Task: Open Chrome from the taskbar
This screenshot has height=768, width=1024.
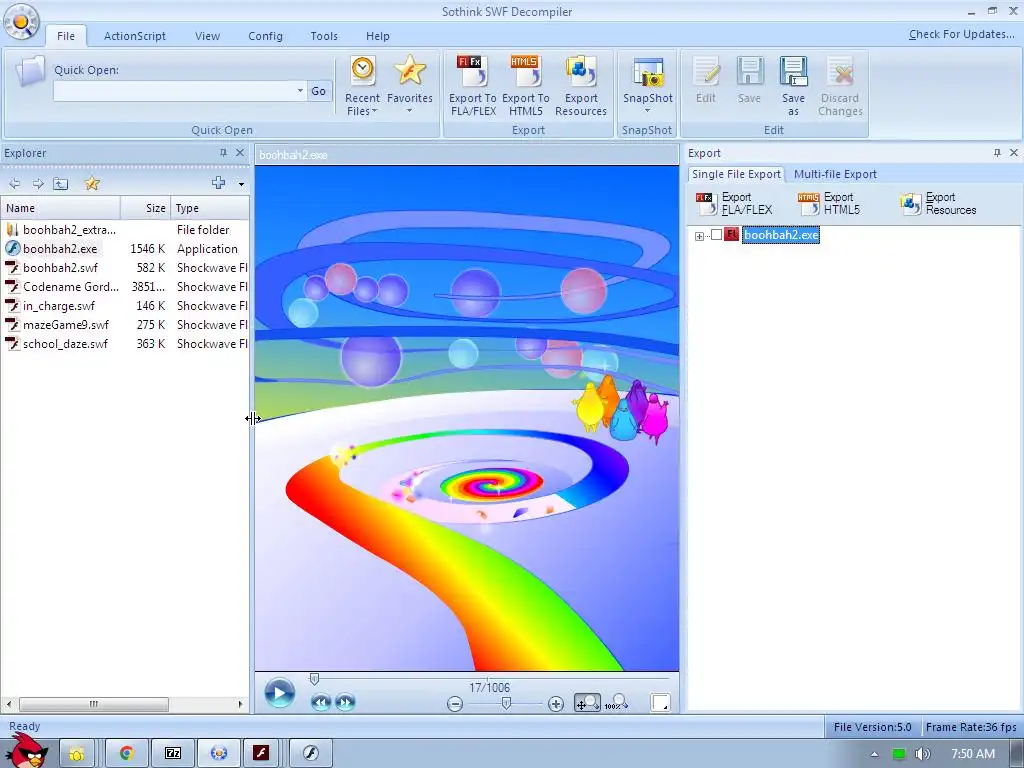Action: tap(127, 753)
